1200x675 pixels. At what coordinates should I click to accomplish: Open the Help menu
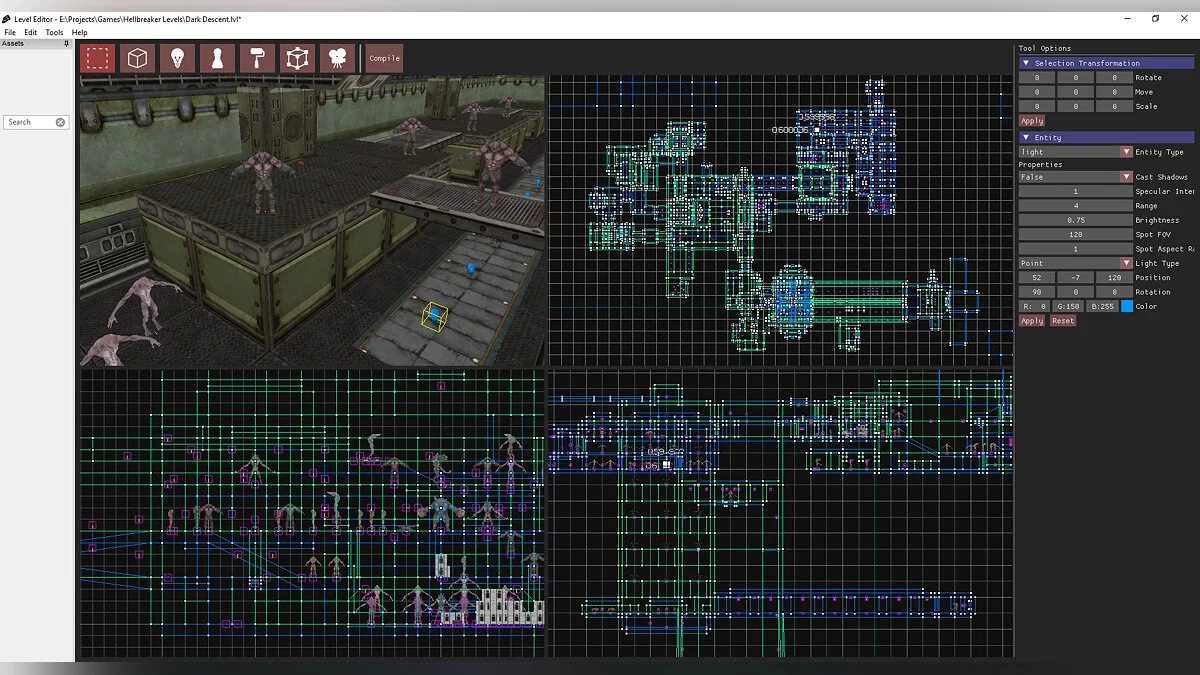(80, 33)
